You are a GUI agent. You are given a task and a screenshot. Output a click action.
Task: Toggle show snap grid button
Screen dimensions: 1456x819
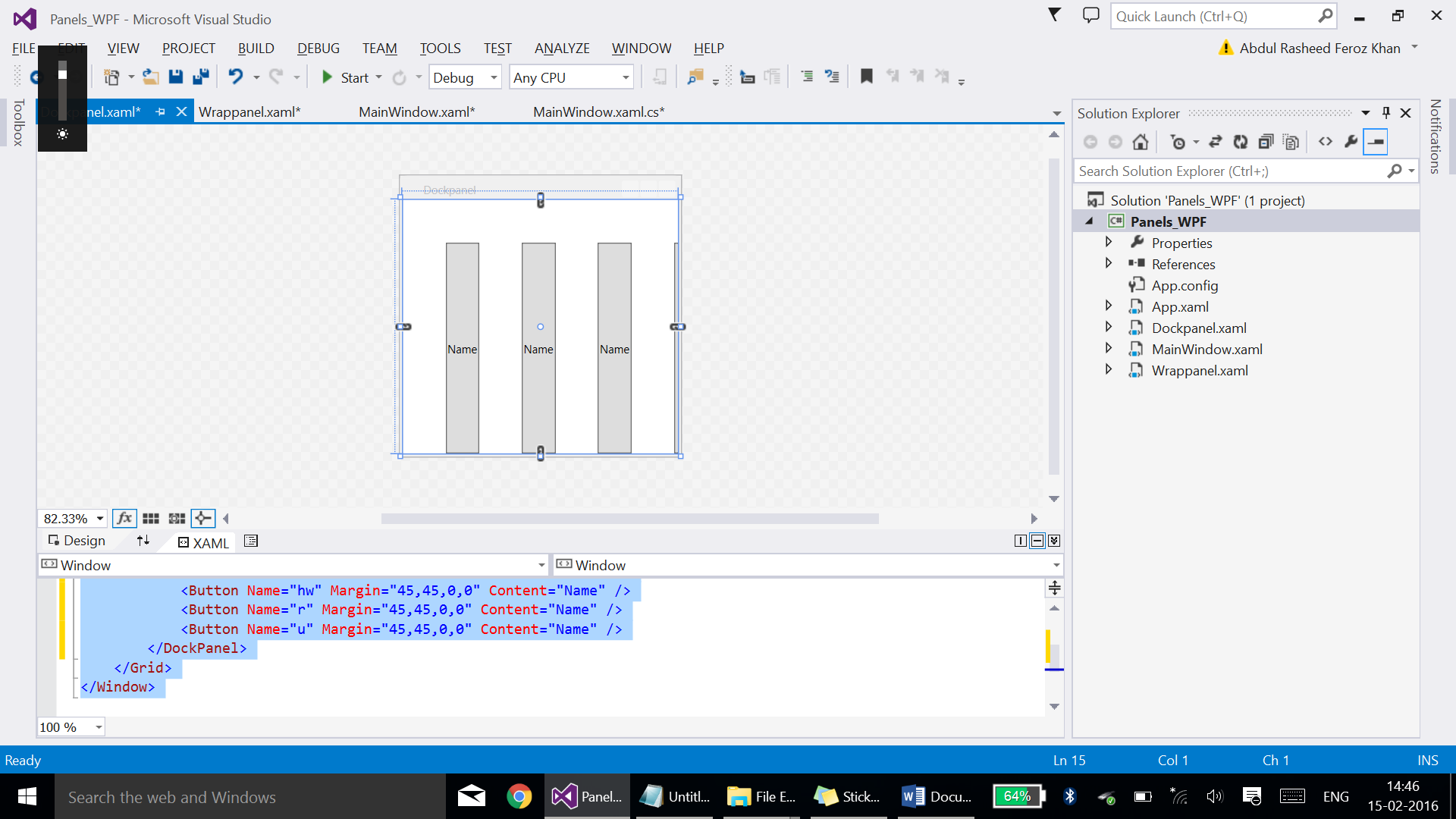point(151,519)
